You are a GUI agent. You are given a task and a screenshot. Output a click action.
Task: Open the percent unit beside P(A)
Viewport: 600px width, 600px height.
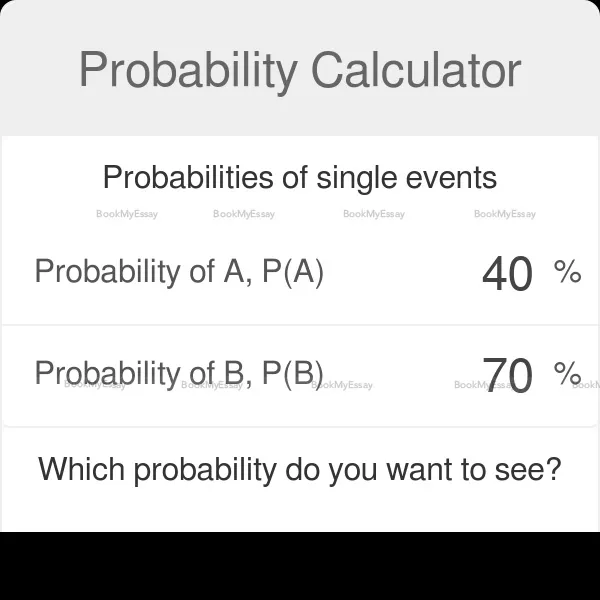[x=567, y=272]
